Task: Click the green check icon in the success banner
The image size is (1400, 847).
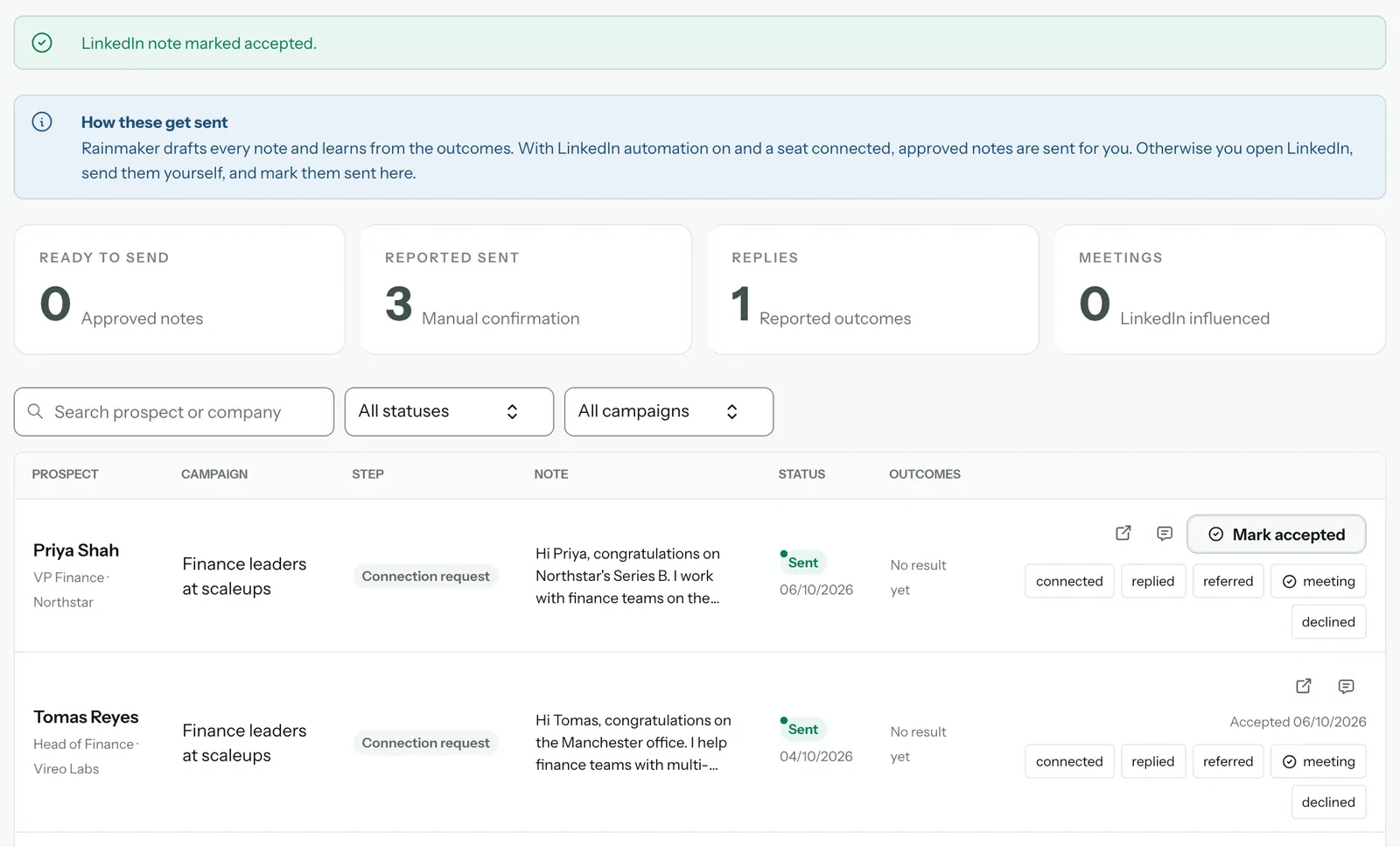Action: 42,42
